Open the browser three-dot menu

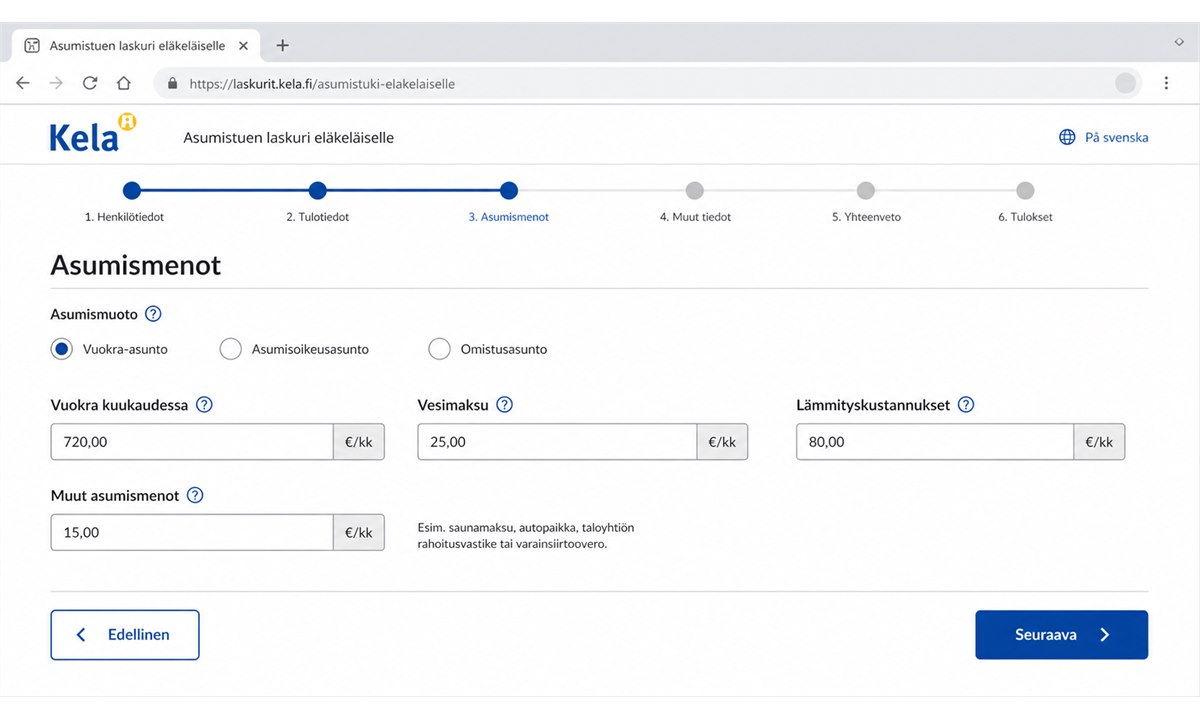click(x=1166, y=83)
